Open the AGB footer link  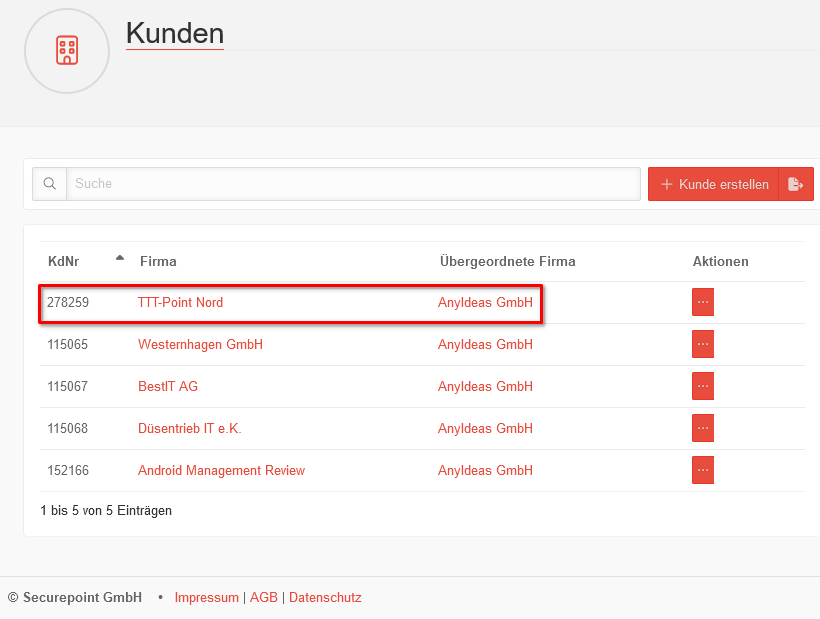point(263,598)
